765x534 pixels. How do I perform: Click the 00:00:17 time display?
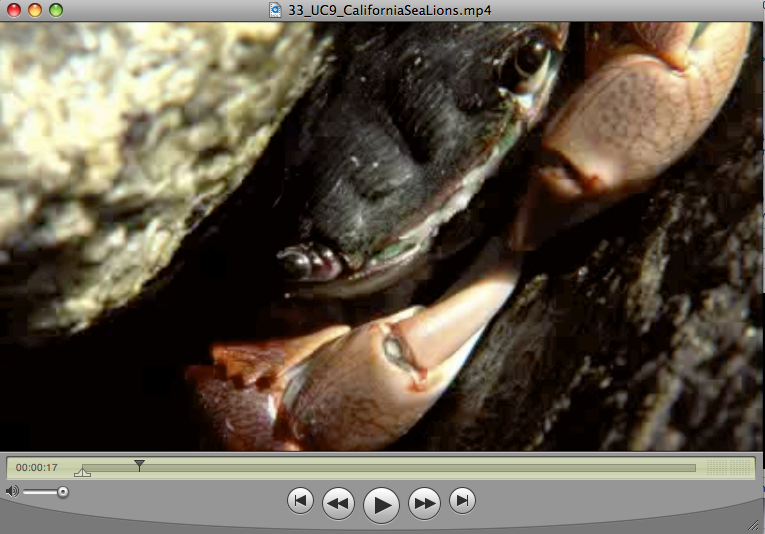click(37, 468)
